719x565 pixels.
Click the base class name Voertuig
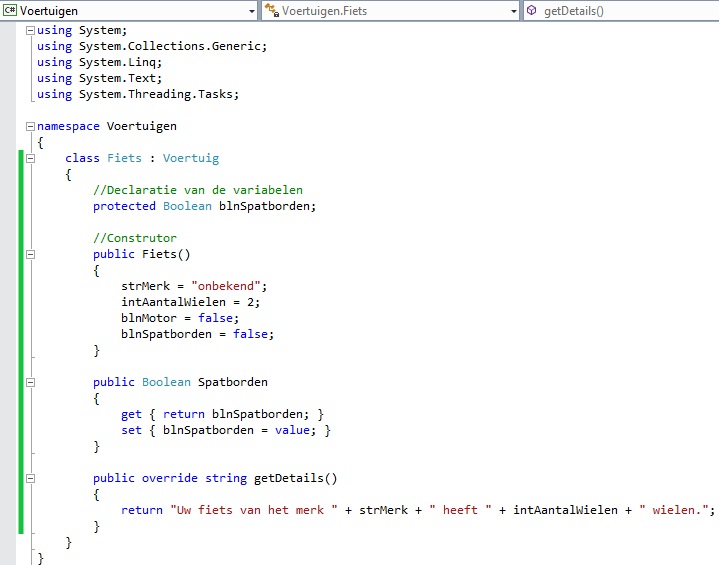pos(191,158)
